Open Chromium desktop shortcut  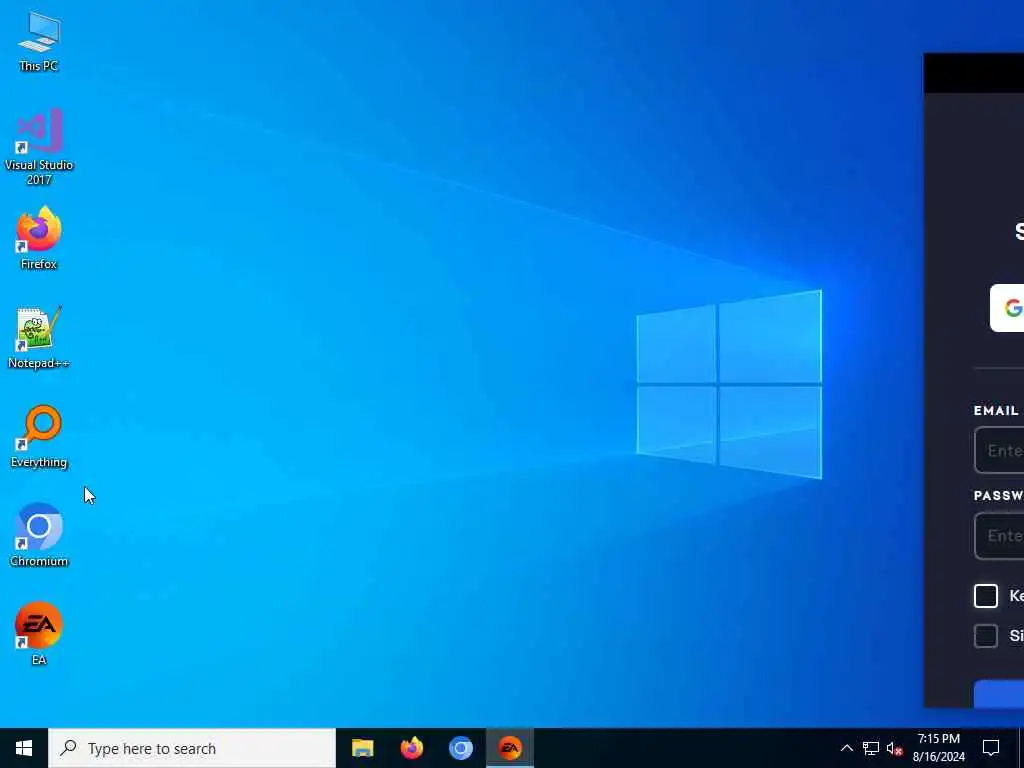pos(39,536)
